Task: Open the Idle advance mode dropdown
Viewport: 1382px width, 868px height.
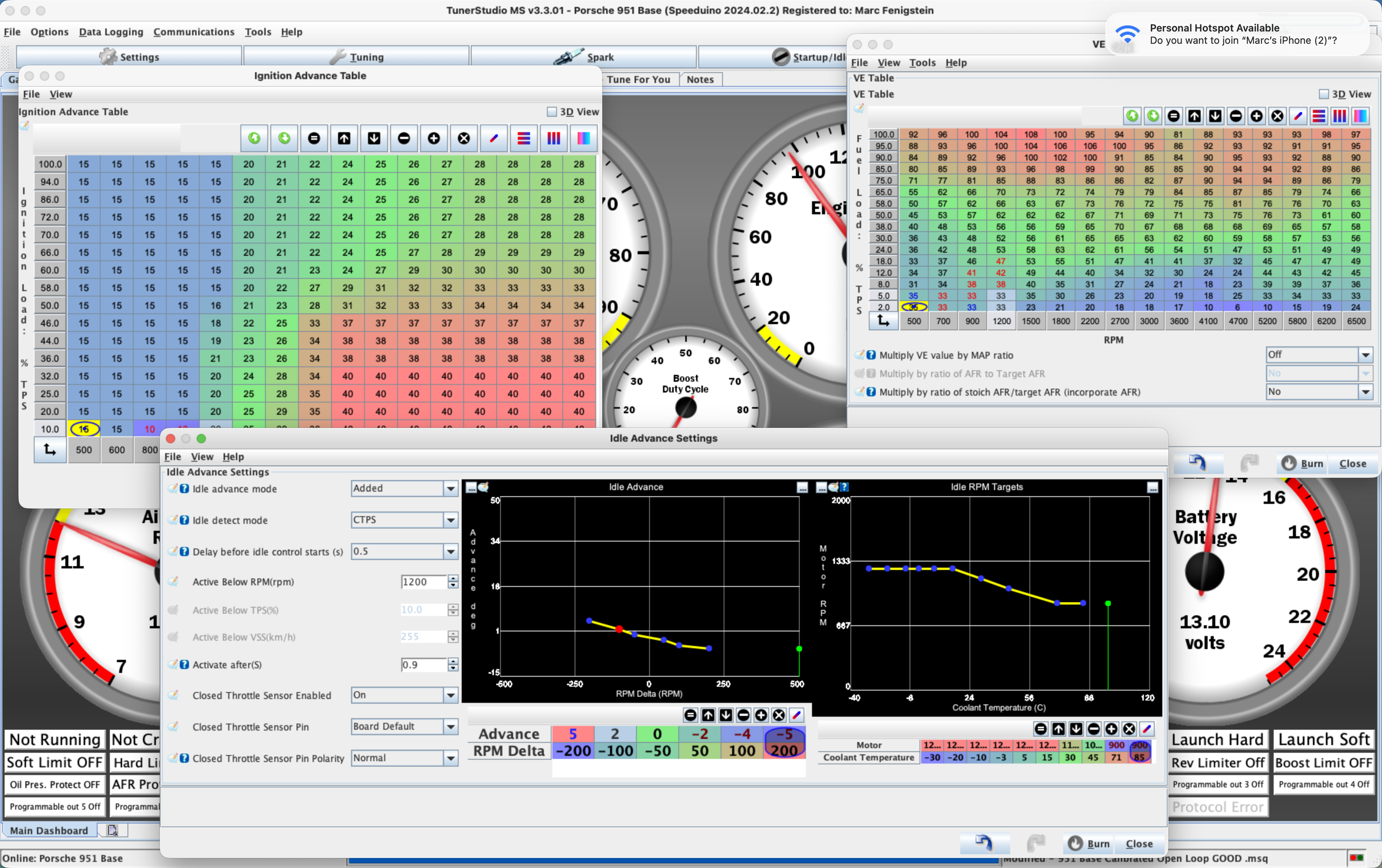Action: pyautogui.click(x=403, y=488)
